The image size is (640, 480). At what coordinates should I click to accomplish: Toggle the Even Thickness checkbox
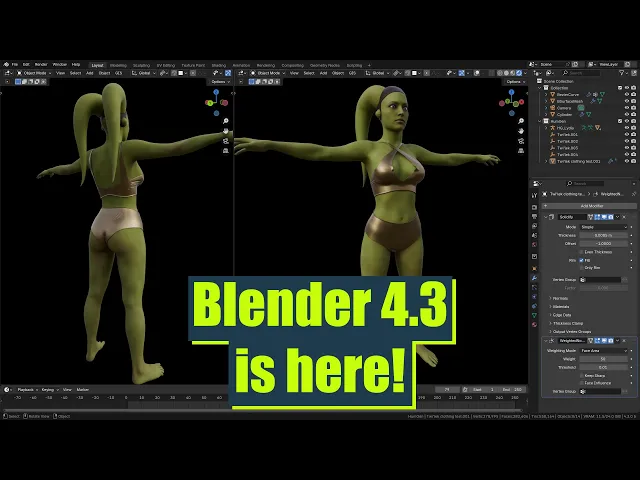pos(582,252)
